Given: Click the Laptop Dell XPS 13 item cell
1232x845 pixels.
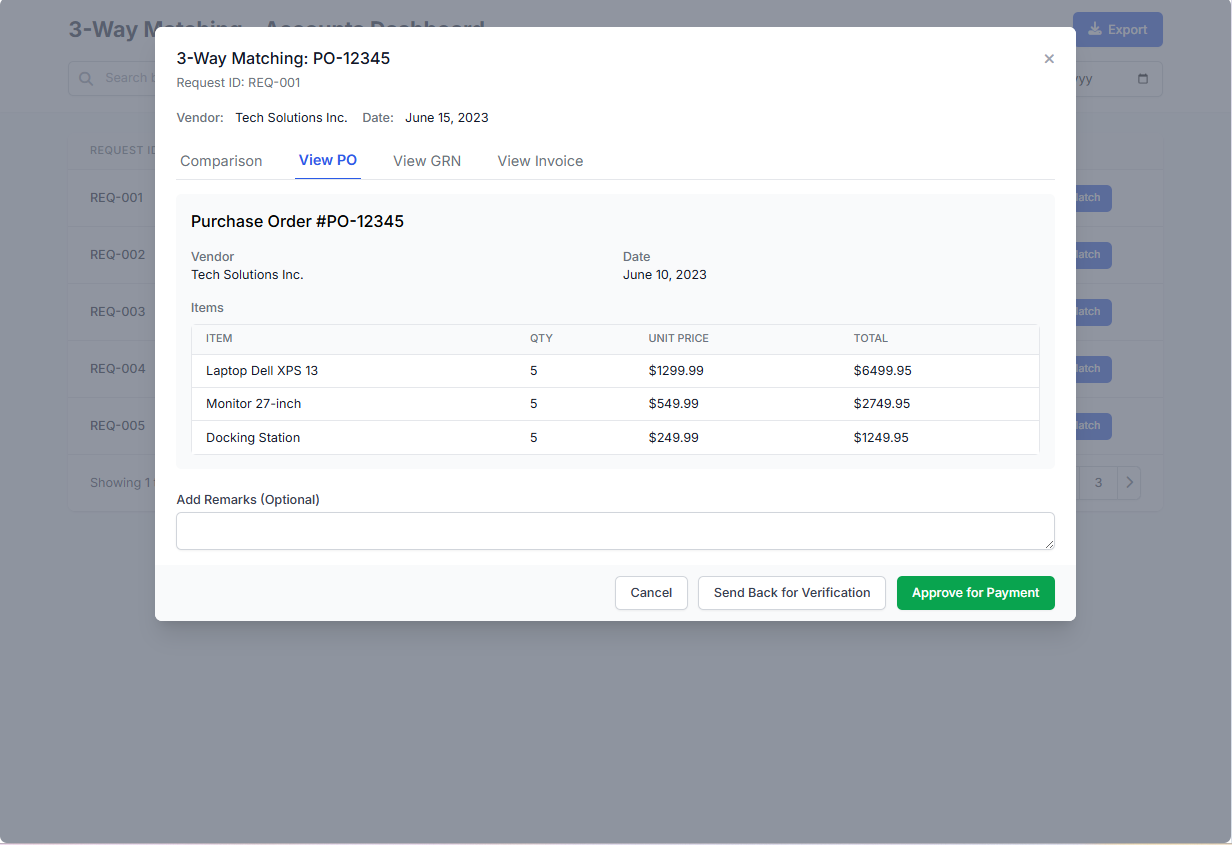Looking at the screenshot, I should (262, 371).
